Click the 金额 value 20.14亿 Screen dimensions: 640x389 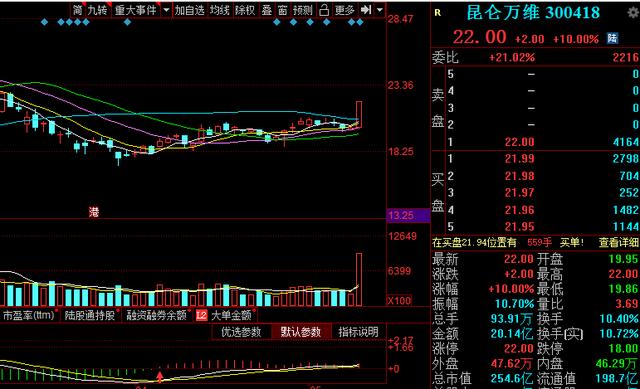512,334
